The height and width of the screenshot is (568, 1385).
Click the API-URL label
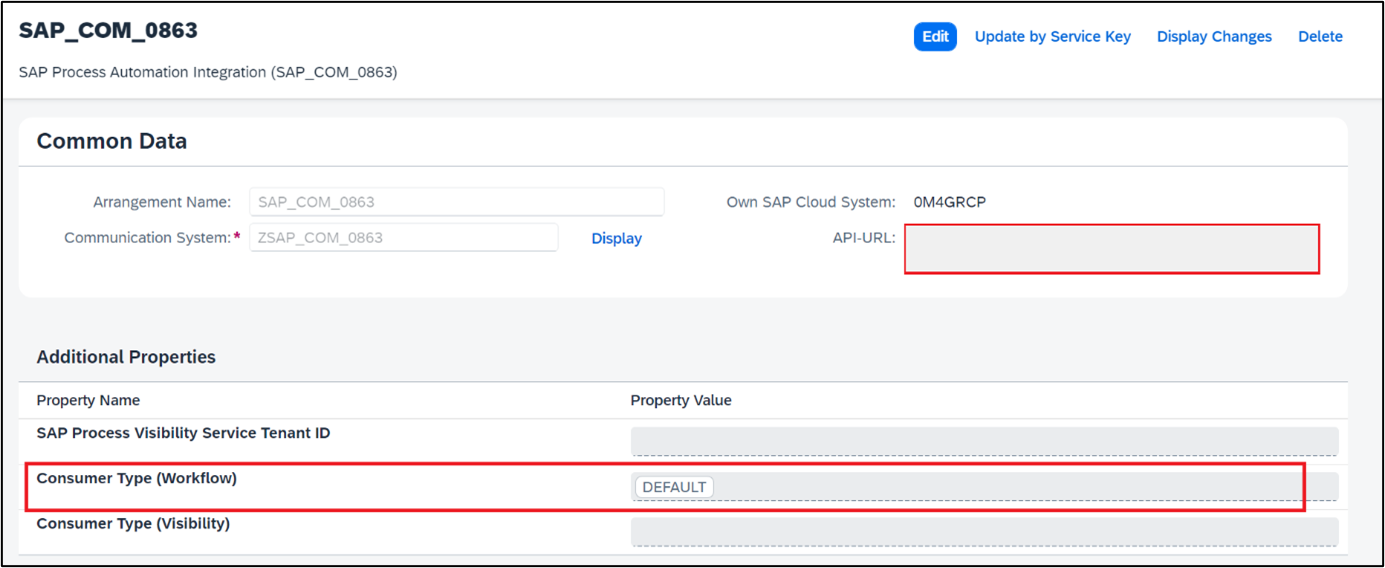pyautogui.click(x=864, y=238)
